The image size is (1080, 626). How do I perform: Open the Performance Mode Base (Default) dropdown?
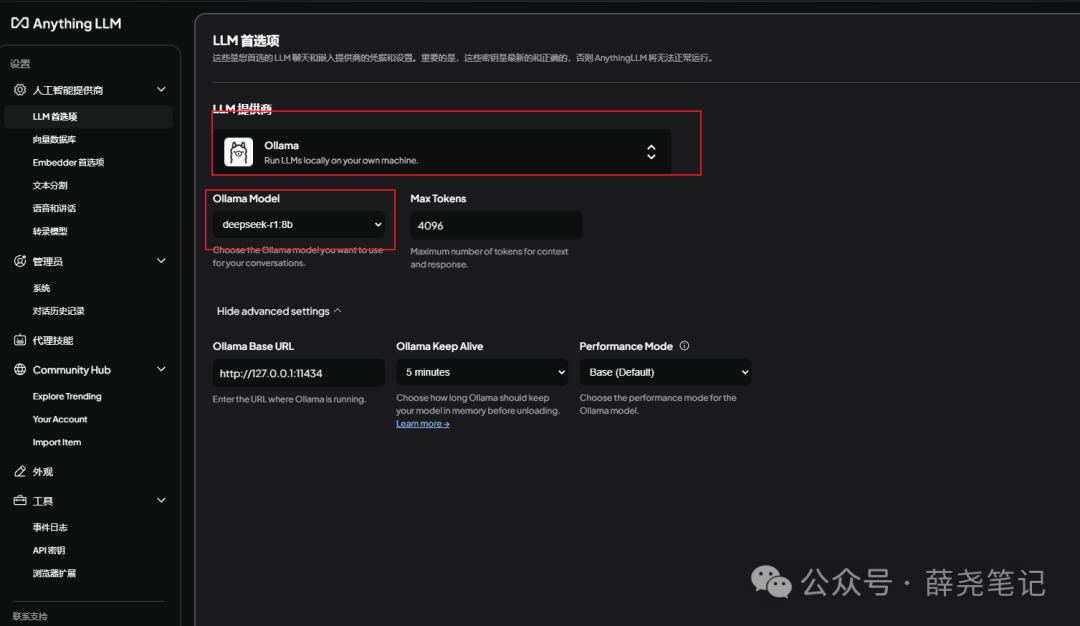(665, 372)
